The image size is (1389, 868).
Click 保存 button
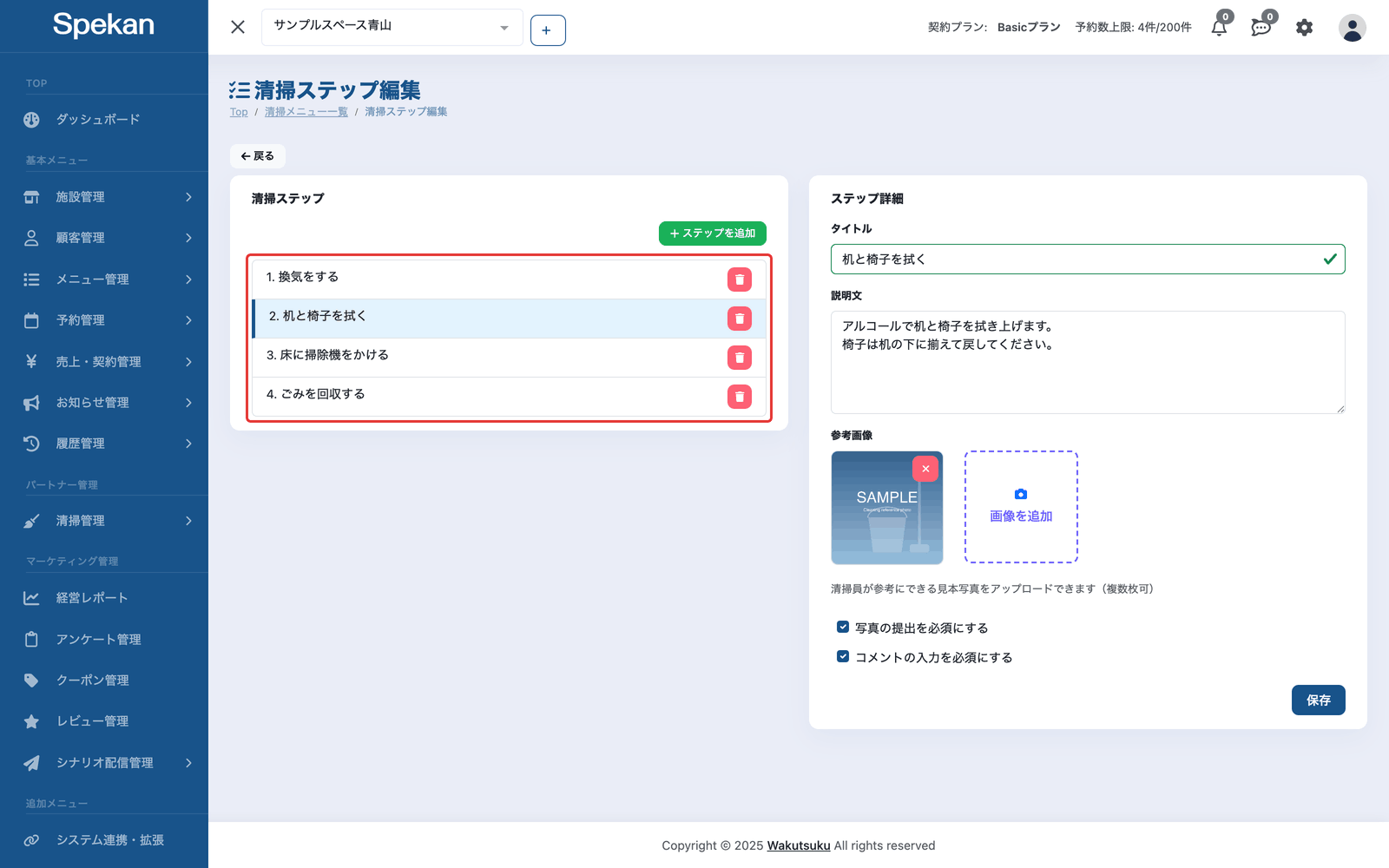coord(1318,700)
